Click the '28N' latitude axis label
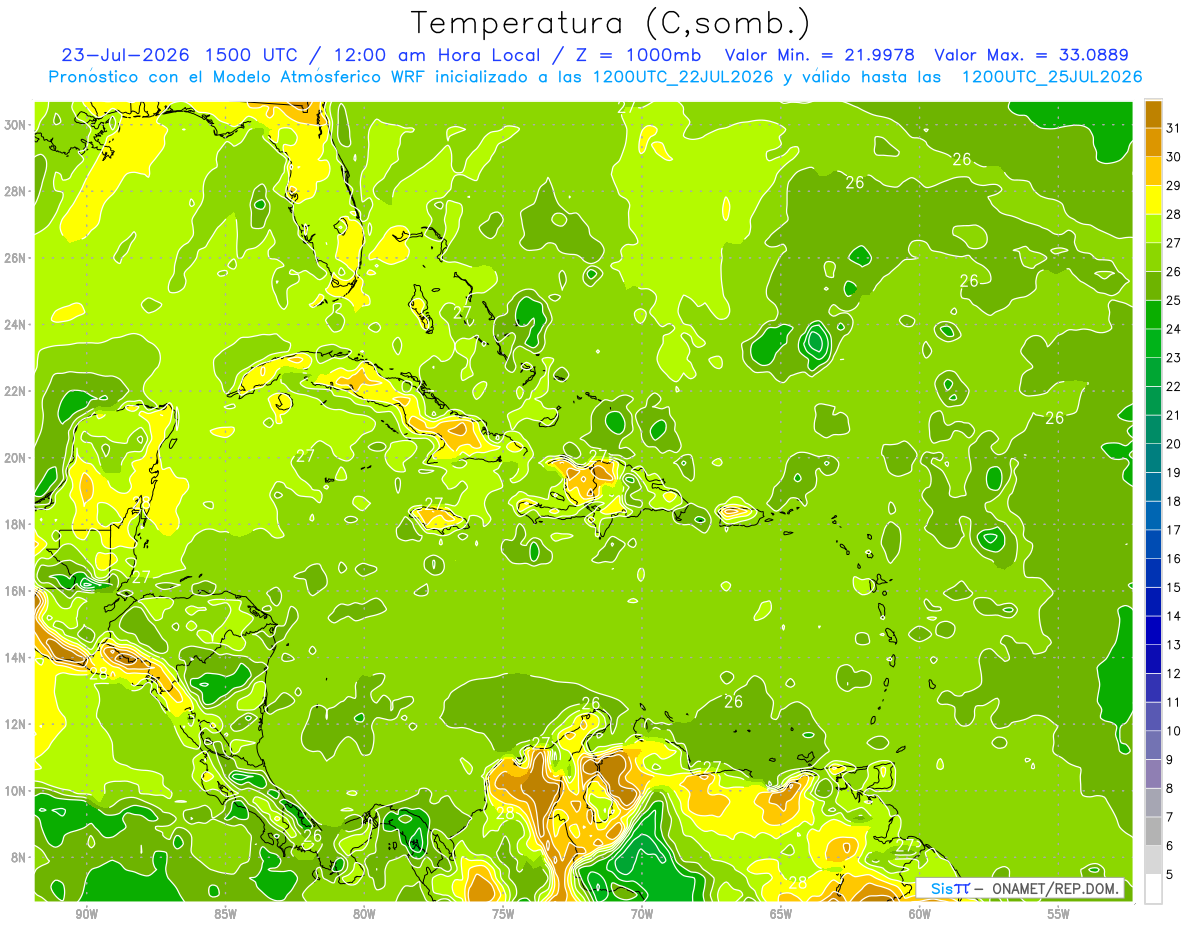 pos(17,191)
